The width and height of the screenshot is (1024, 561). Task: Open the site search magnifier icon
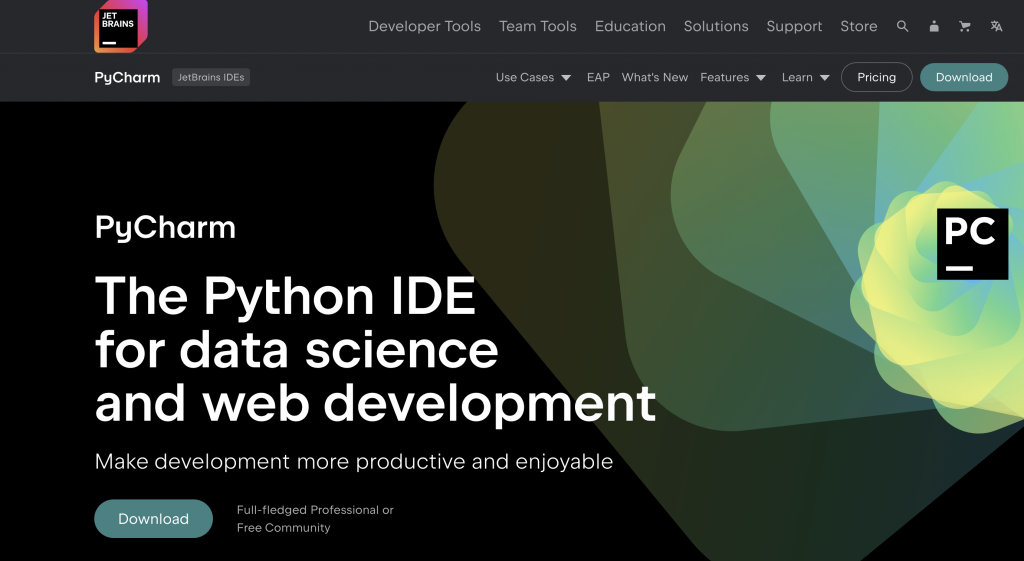pos(903,26)
